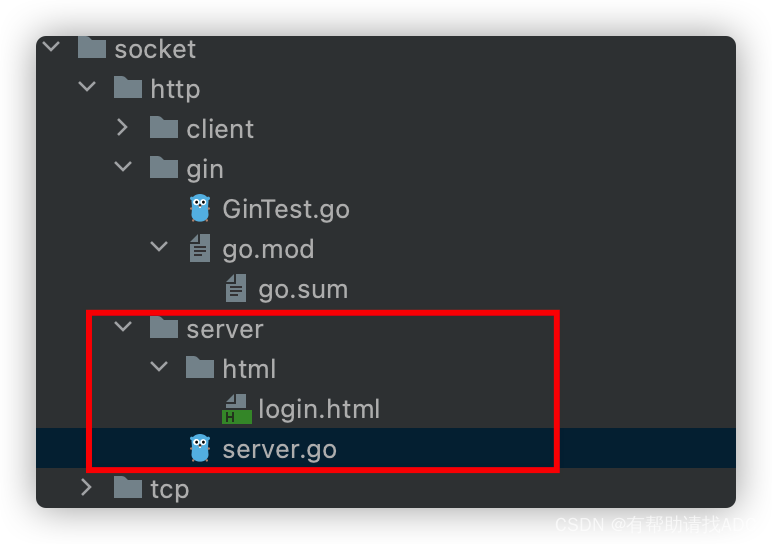This screenshot has width=772, height=544.
Task: Click the folder icon of the client directory
Action: [164, 128]
